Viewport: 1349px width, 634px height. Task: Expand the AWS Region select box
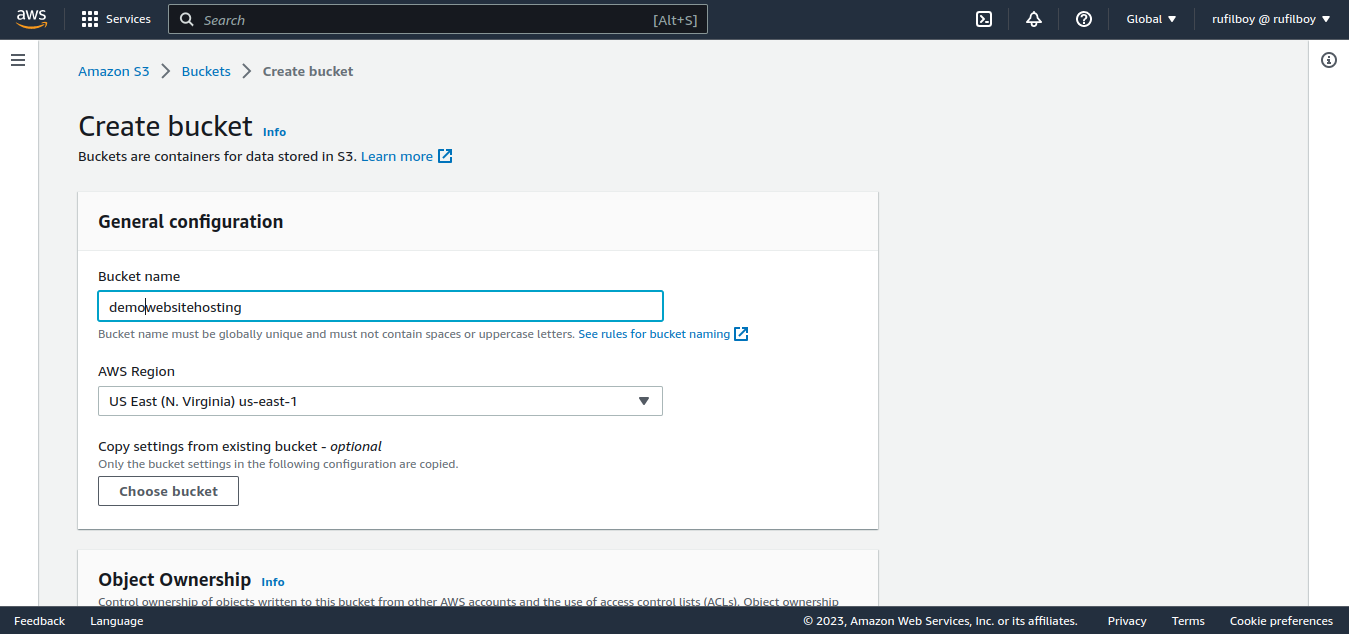coord(380,401)
